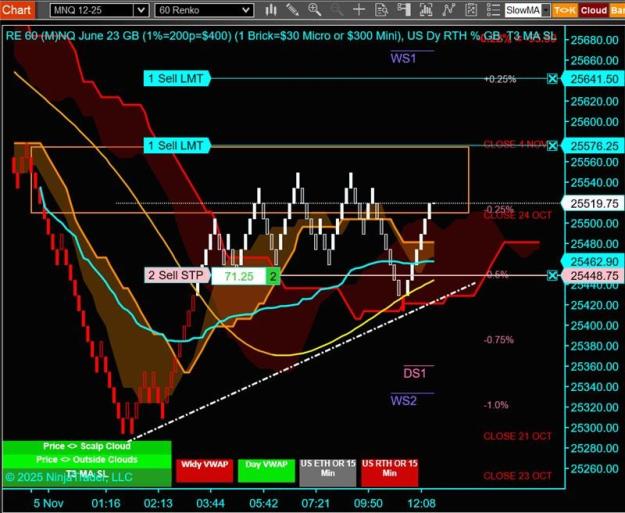Image resolution: width=625 pixels, height=513 pixels.
Task: Select the 2 Sell STP order flag
Action: [177, 275]
